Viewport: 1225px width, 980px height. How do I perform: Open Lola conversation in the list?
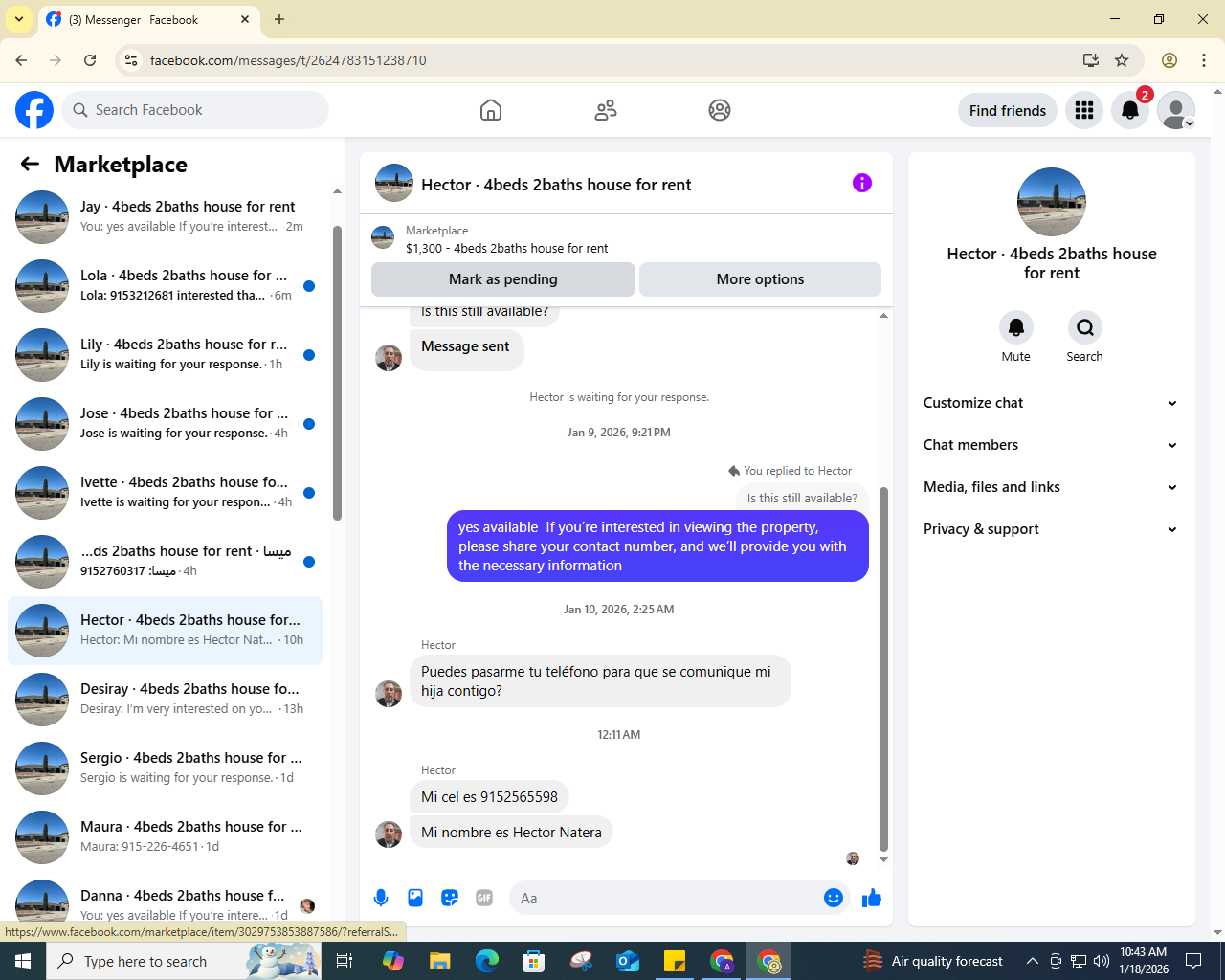click(x=165, y=286)
